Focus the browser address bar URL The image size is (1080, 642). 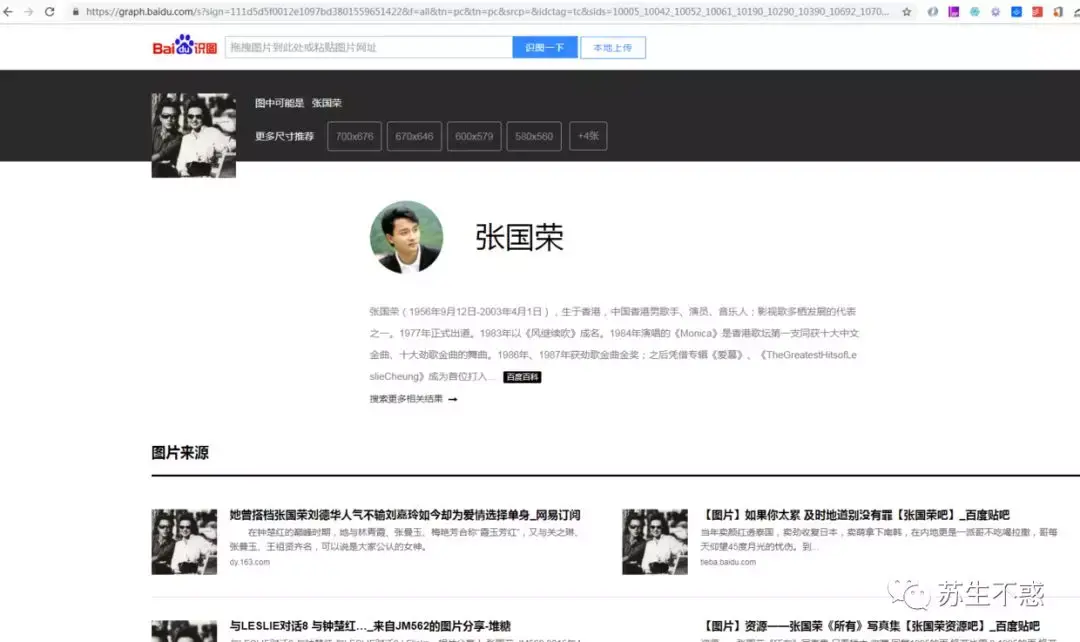[486, 12]
